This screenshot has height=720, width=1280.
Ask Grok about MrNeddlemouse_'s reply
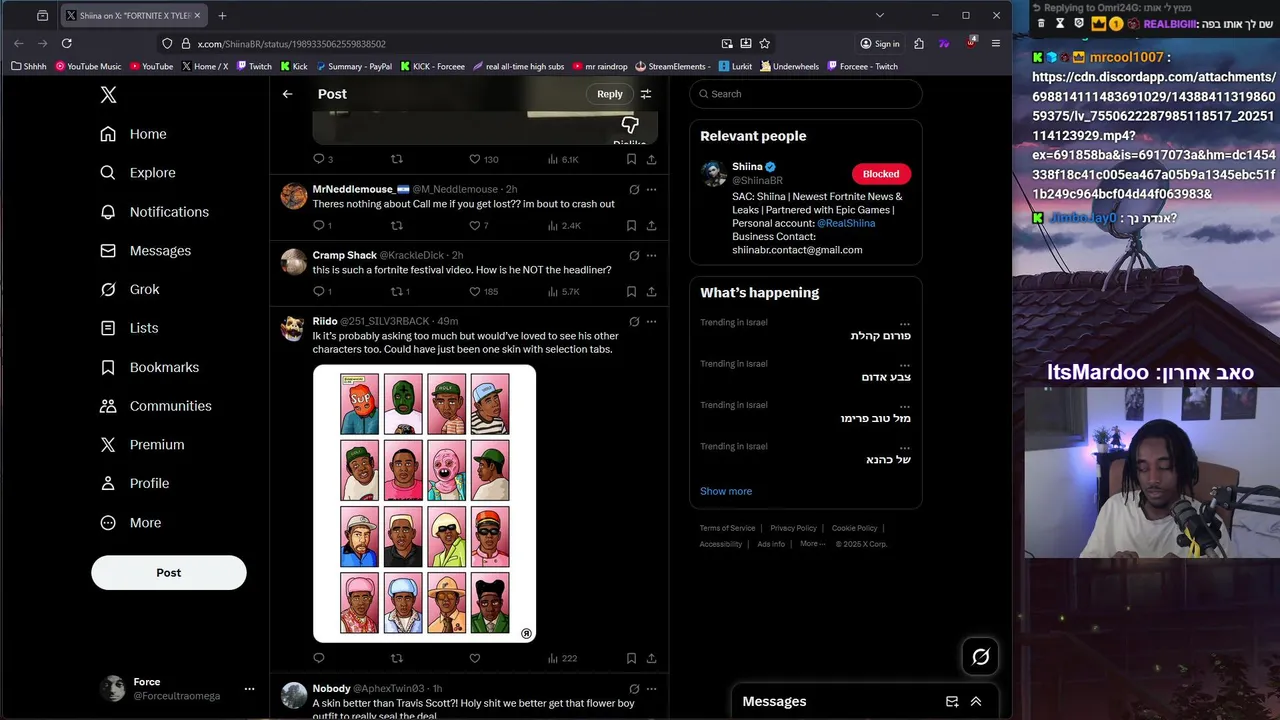(634, 189)
